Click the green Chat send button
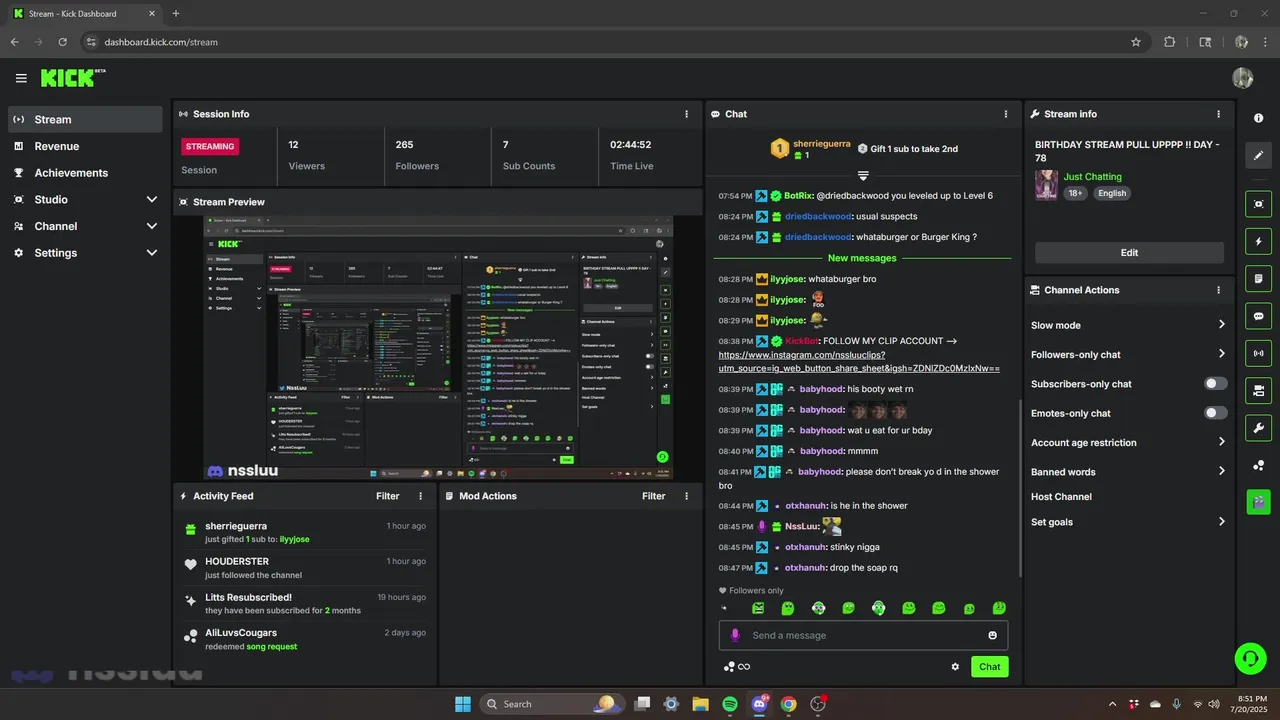Viewport: 1280px width, 720px height. click(x=989, y=666)
